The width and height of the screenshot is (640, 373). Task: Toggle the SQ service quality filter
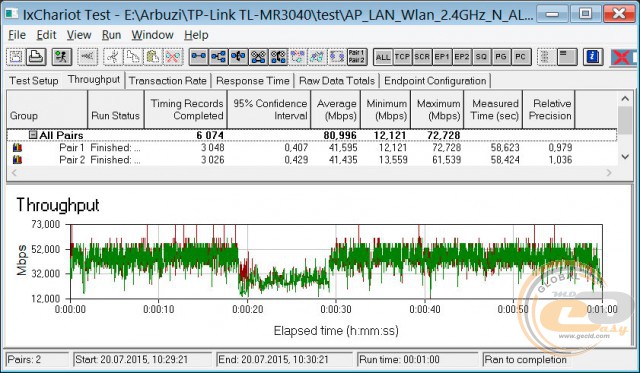[x=481, y=57]
